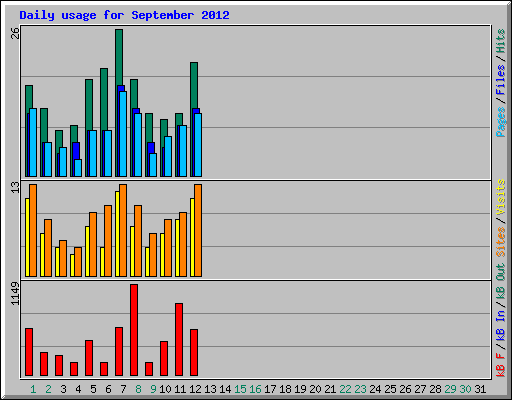This screenshot has height=400, width=512.
Task: Click the tallest red kB bar for day 8
Action: 134,330
